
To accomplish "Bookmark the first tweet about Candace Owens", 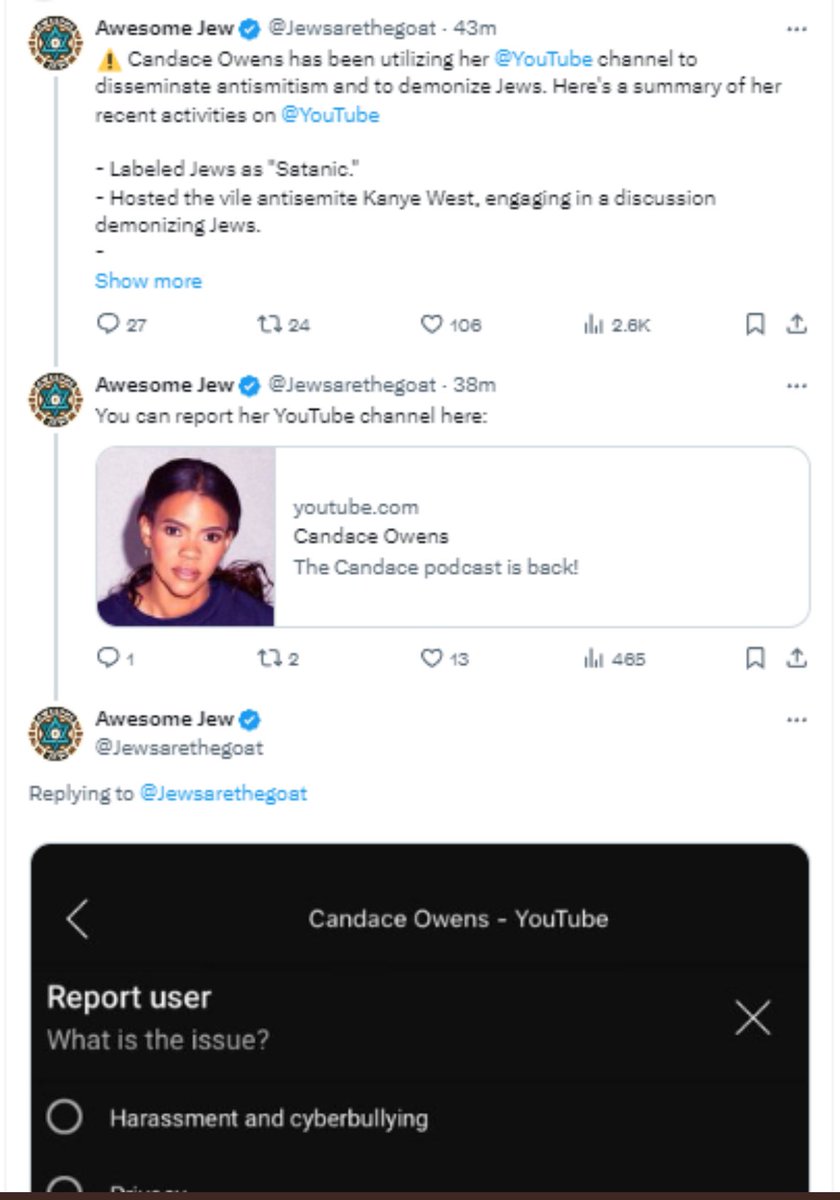I will tap(756, 324).
